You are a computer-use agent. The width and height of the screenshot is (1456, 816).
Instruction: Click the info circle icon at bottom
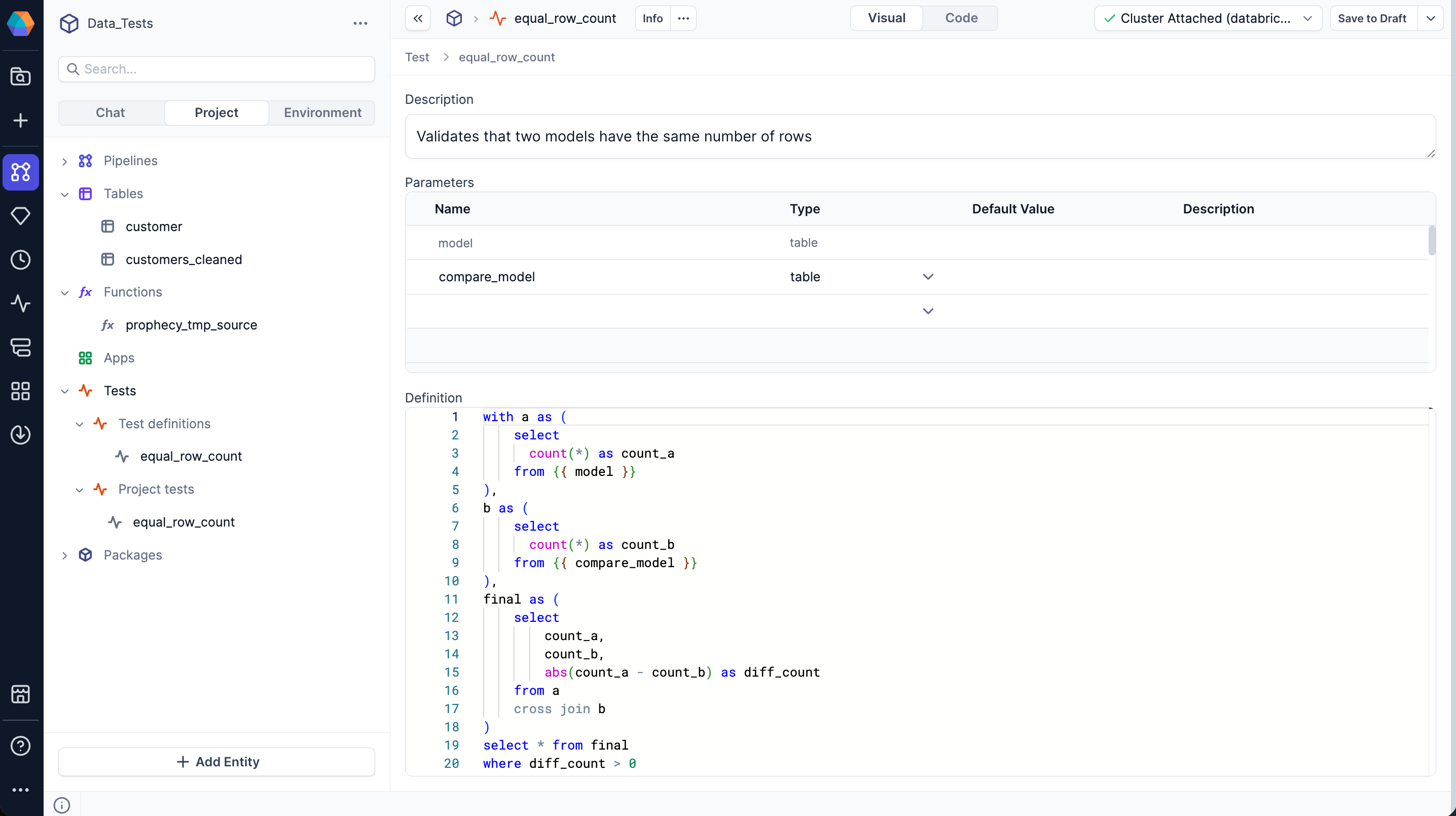point(62,805)
